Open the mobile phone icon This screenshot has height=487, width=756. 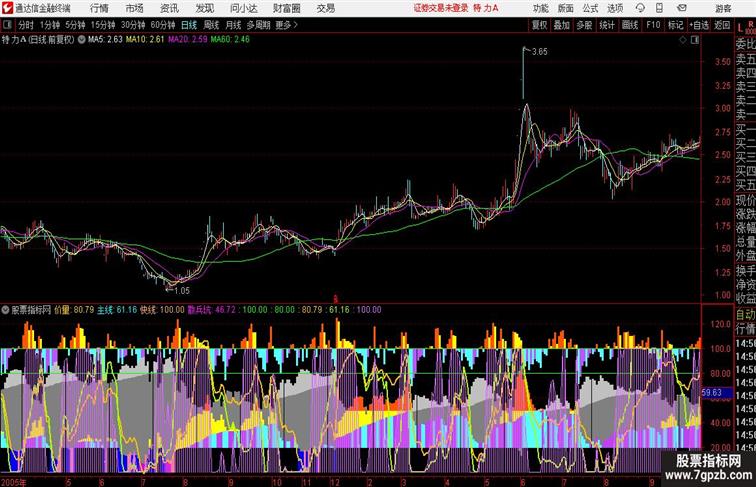click(x=660, y=8)
